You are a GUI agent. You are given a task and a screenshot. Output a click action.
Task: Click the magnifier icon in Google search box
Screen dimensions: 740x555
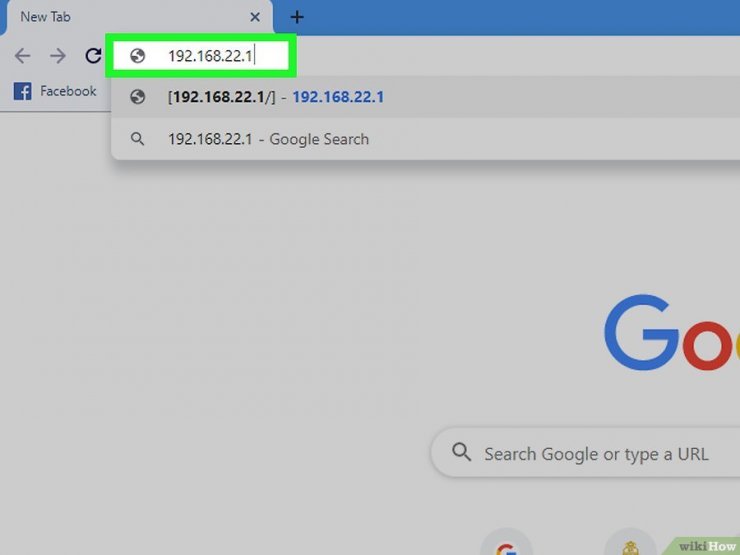pos(461,452)
